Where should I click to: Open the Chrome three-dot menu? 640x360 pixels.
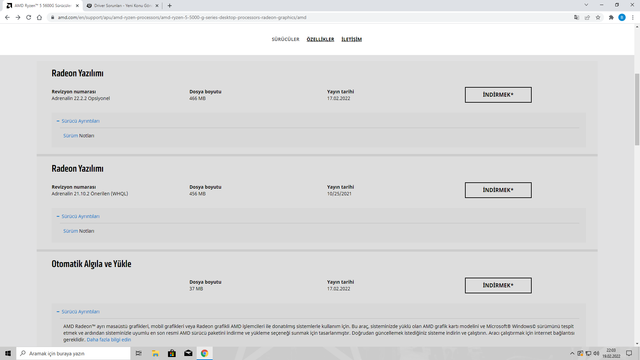click(x=633, y=18)
